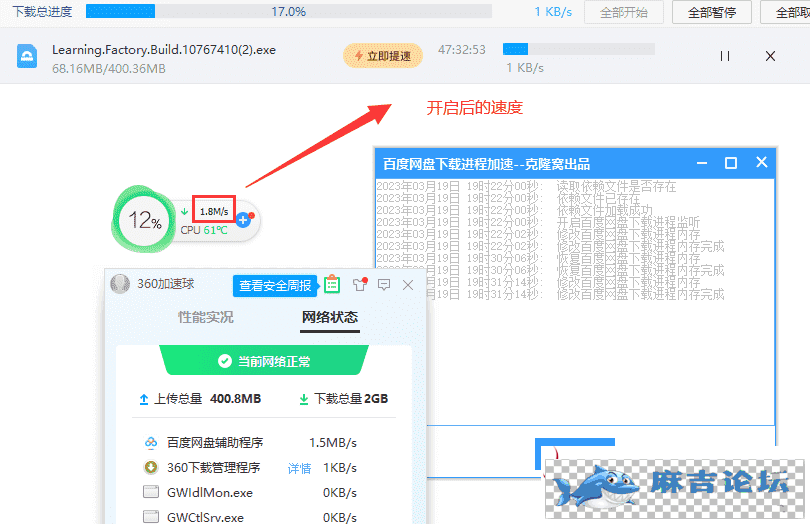Click log line 读取依赖文件是否存在

pos(616,187)
